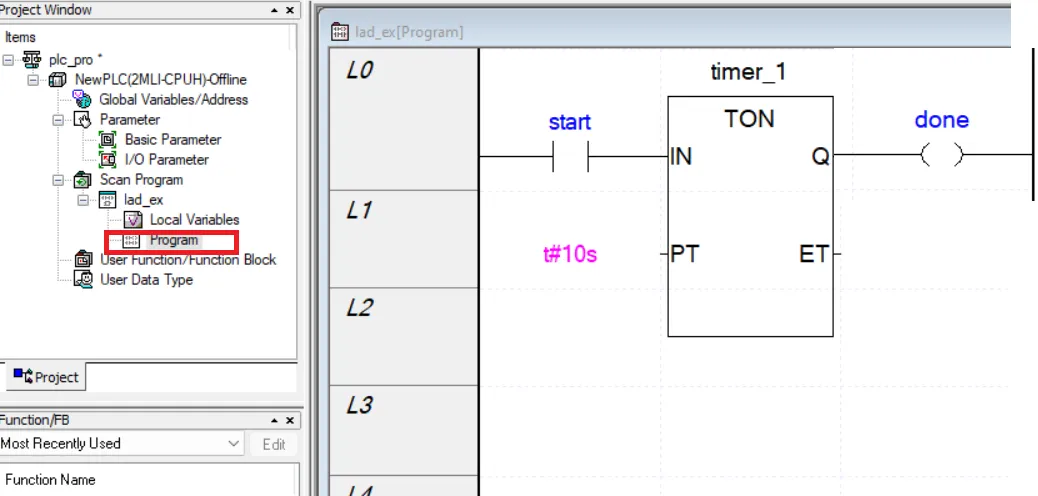Click the lad_ex[Program] window title
1038x496 pixels.
pyautogui.click(x=409, y=32)
